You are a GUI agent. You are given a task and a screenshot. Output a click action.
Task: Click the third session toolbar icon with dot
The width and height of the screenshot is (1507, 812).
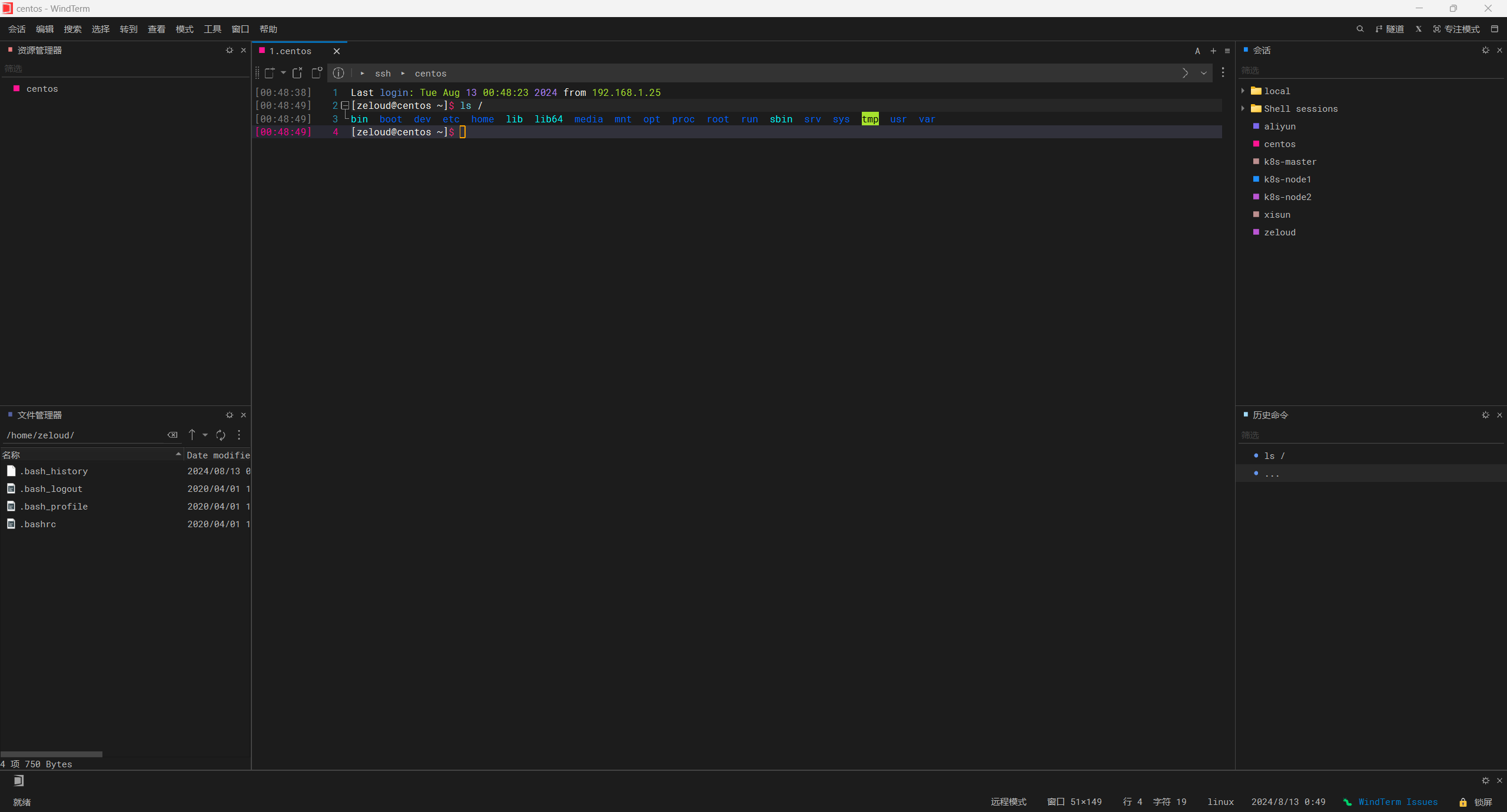pos(317,73)
